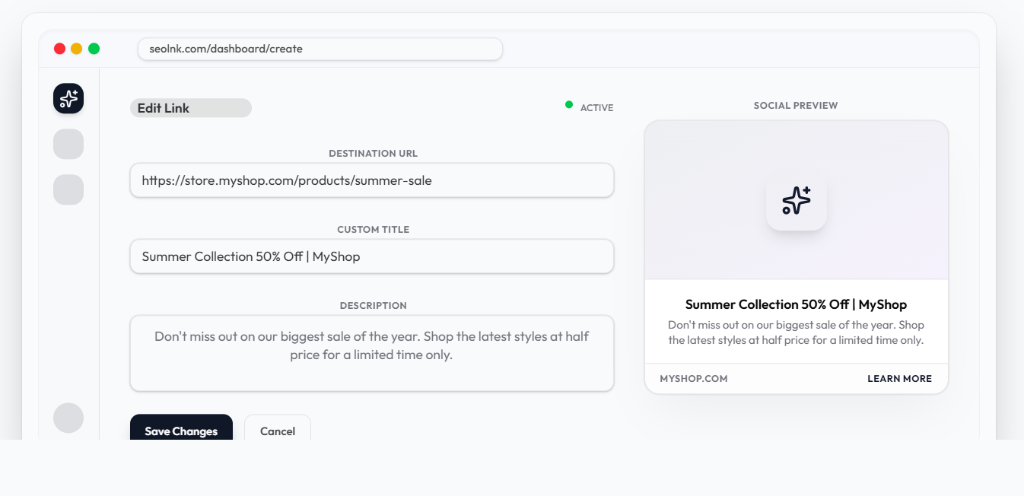This screenshot has height=496, width=1024.
Task: Close the window with the red button
Action: pyautogui.click(x=60, y=48)
